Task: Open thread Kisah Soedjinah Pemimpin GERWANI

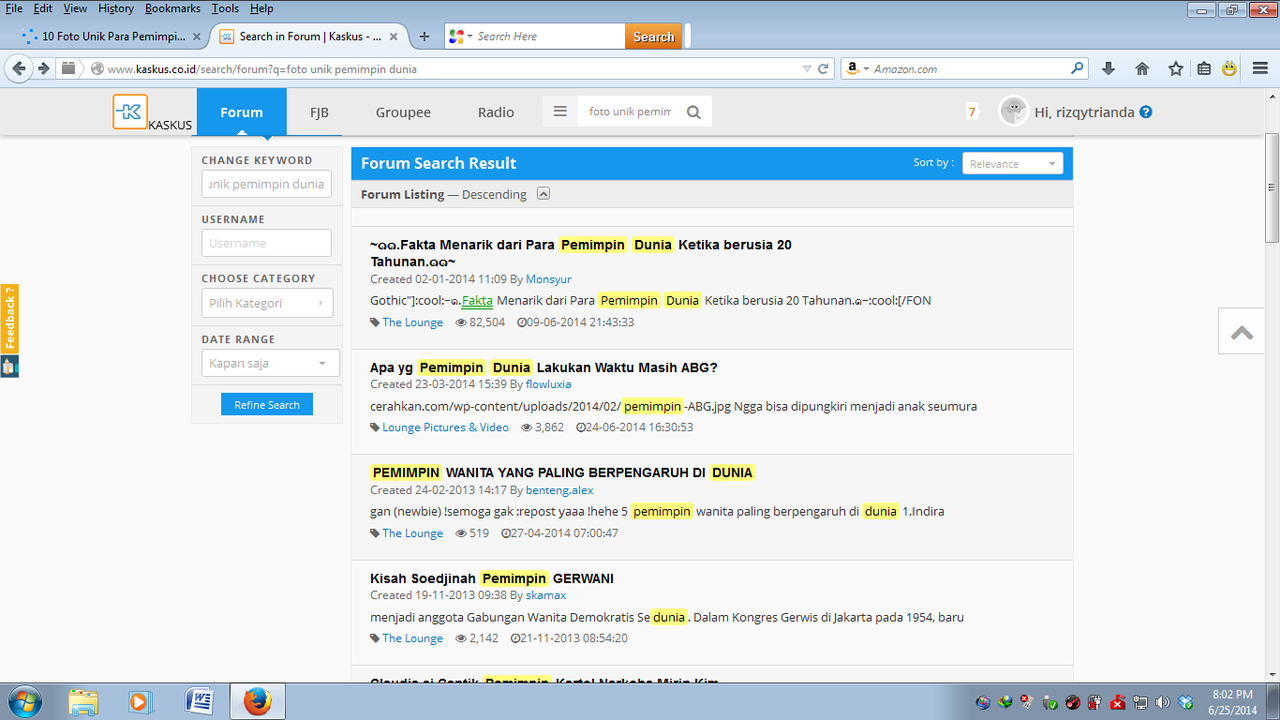Action: [491, 578]
